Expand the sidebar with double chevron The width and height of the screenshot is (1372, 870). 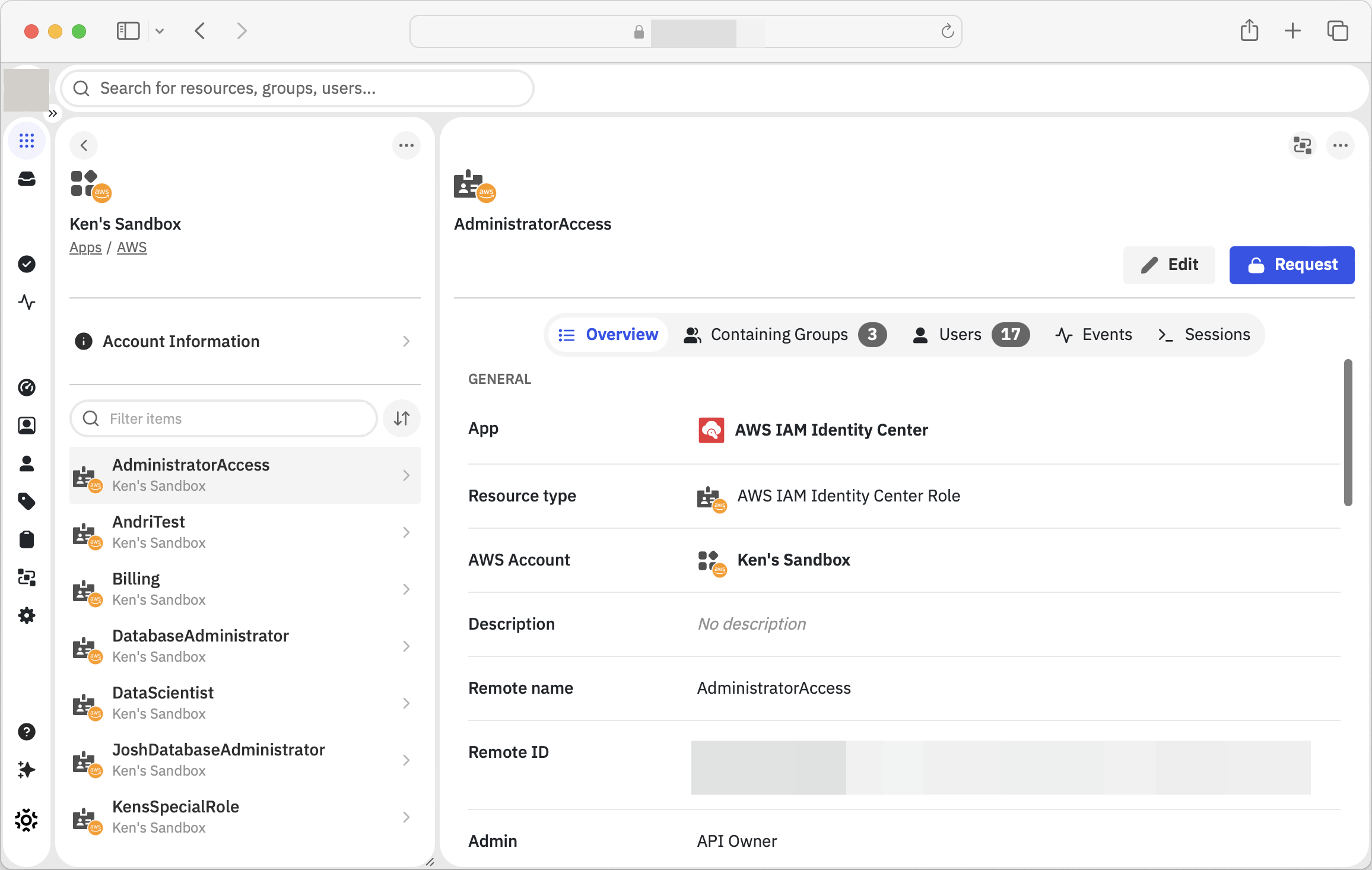[53, 113]
